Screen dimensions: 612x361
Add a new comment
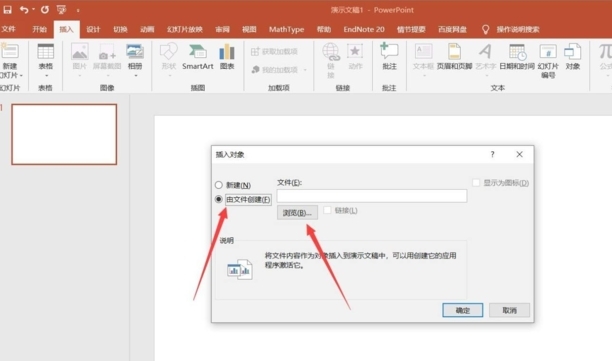click(x=389, y=57)
